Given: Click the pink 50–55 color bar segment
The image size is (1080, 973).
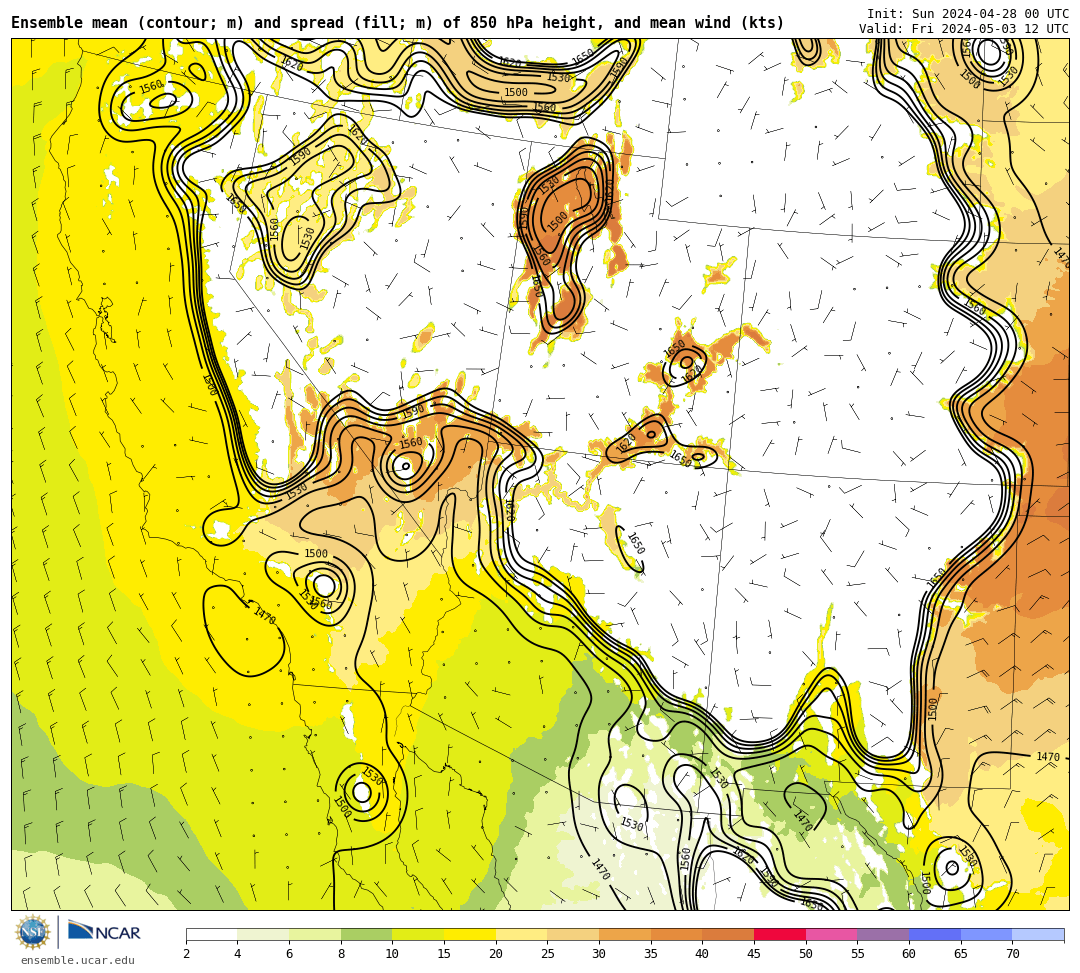Looking at the screenshot, I should 831,934.
